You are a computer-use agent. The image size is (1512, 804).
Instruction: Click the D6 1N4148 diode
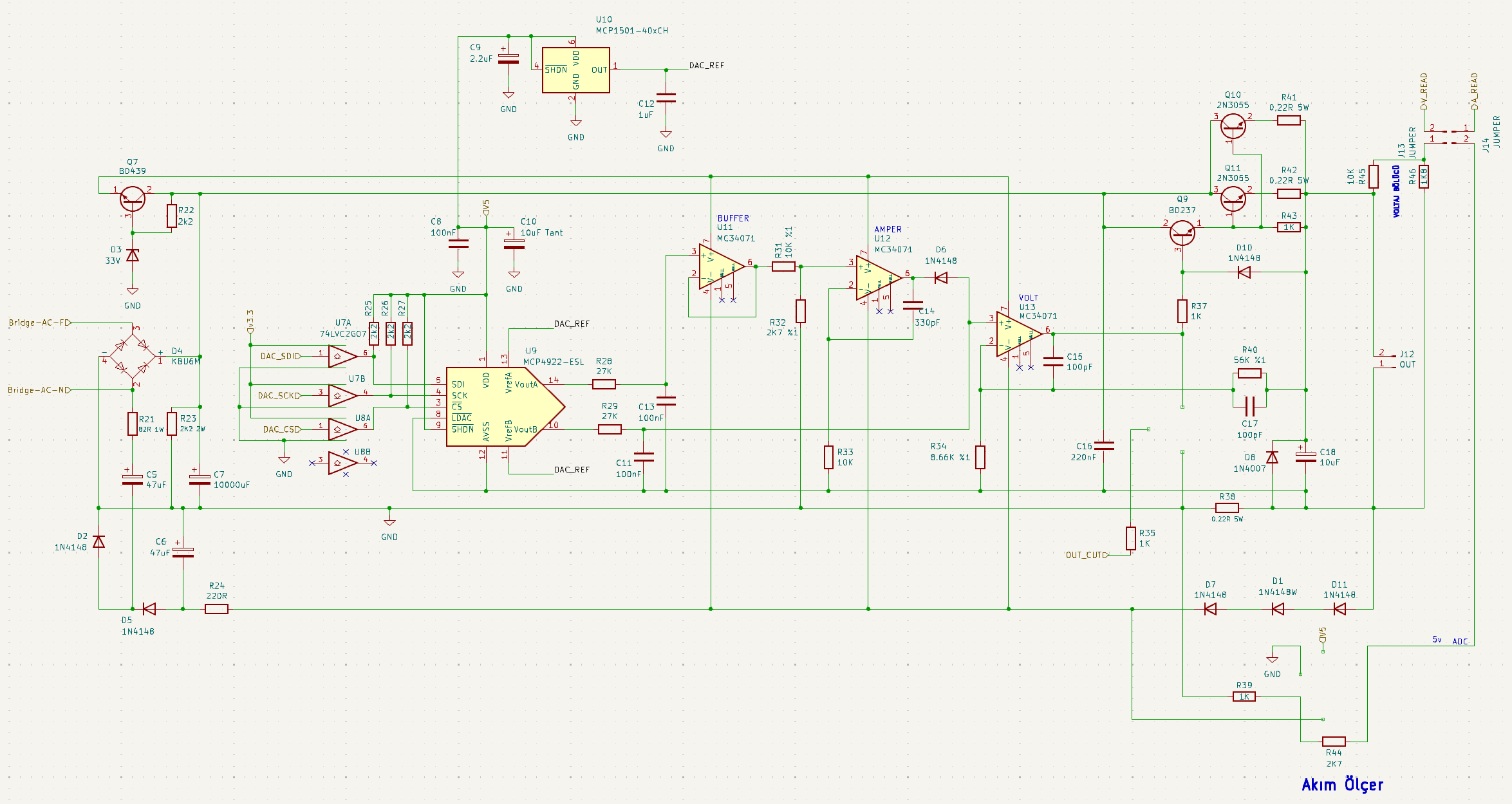coord(941,278)
